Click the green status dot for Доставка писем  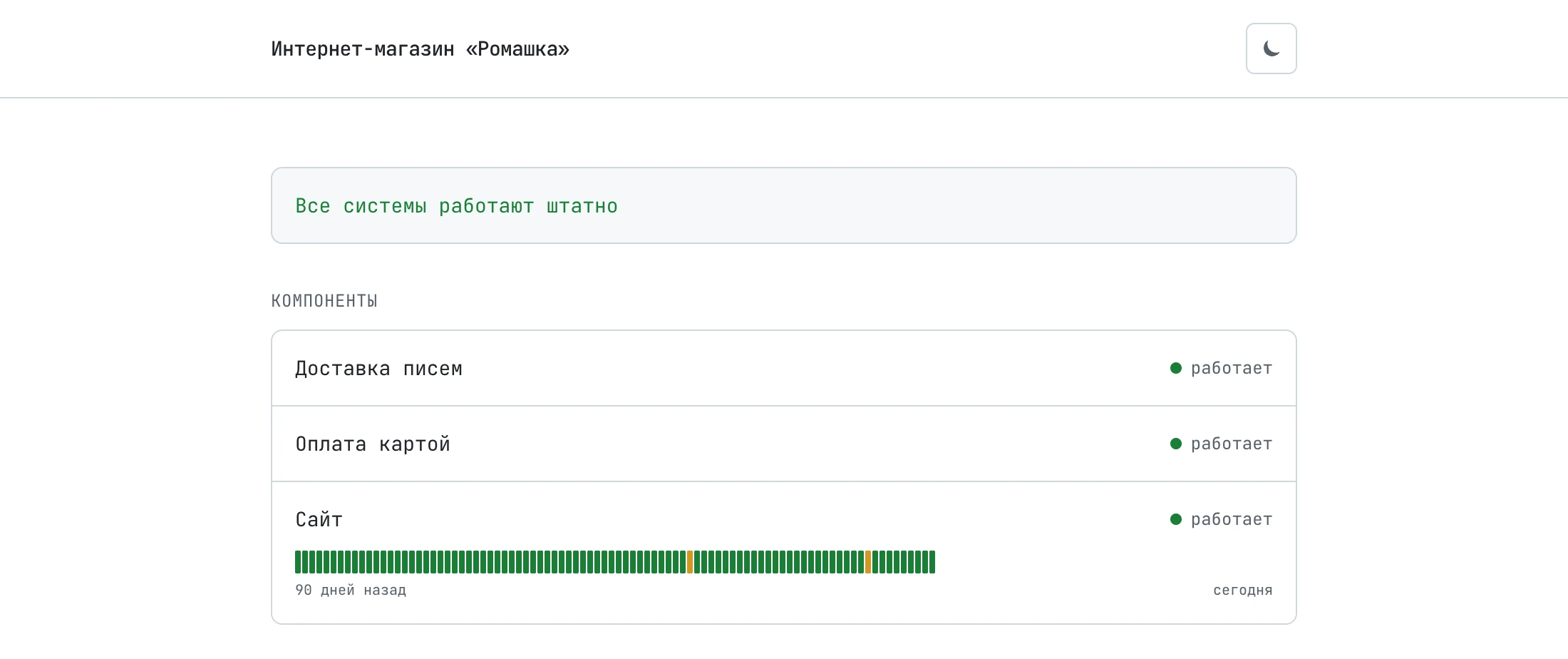[x=1176, y=368]
